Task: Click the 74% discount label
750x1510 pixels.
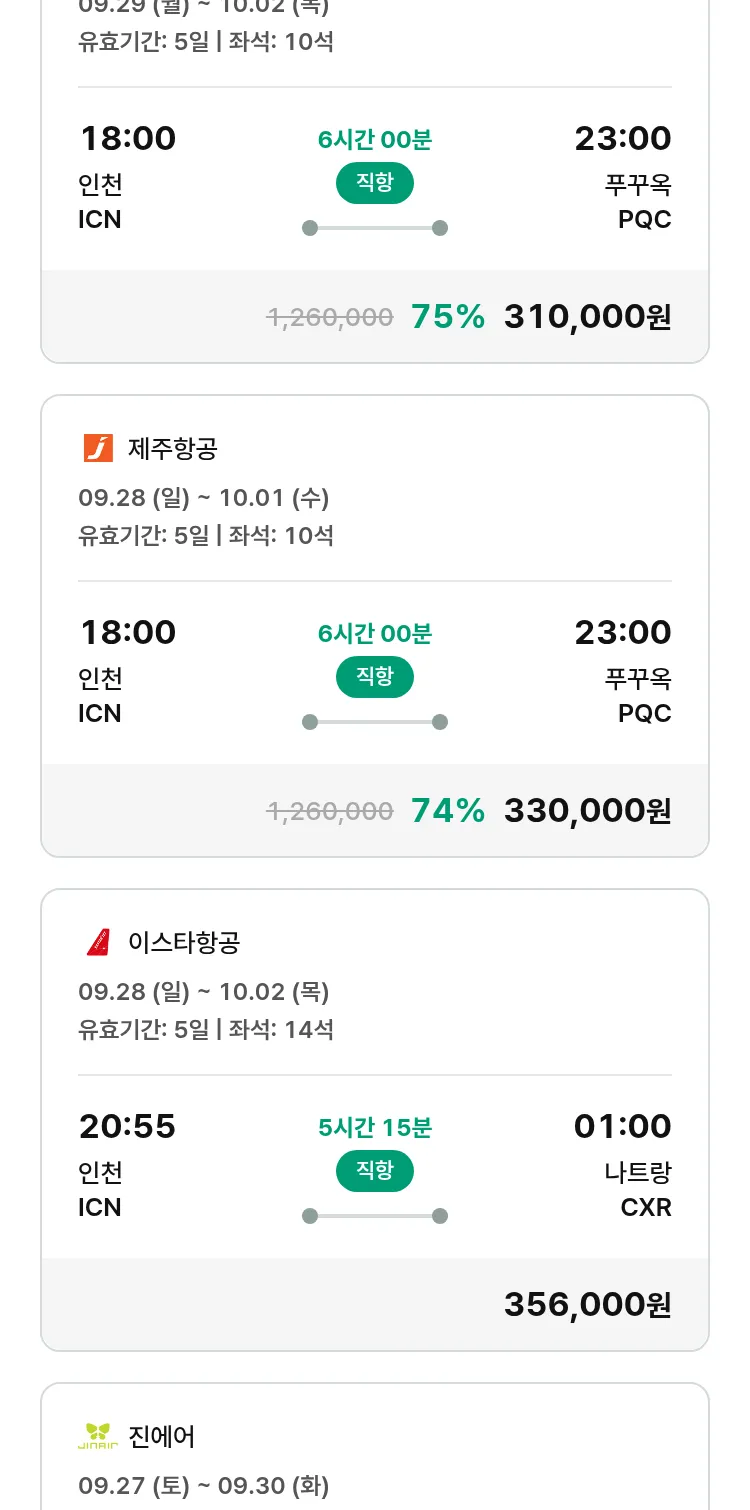Action: click(x=447, y=811)
